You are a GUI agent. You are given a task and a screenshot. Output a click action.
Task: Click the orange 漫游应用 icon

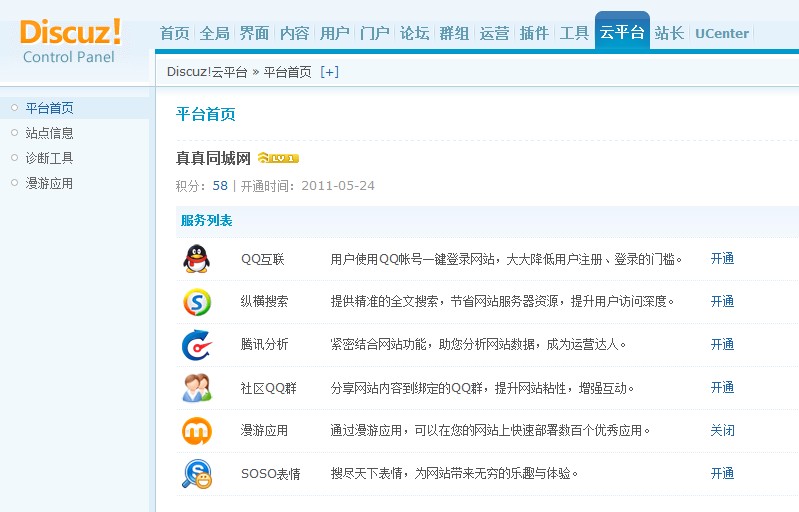pyautogui.click(x=197, y=431)
